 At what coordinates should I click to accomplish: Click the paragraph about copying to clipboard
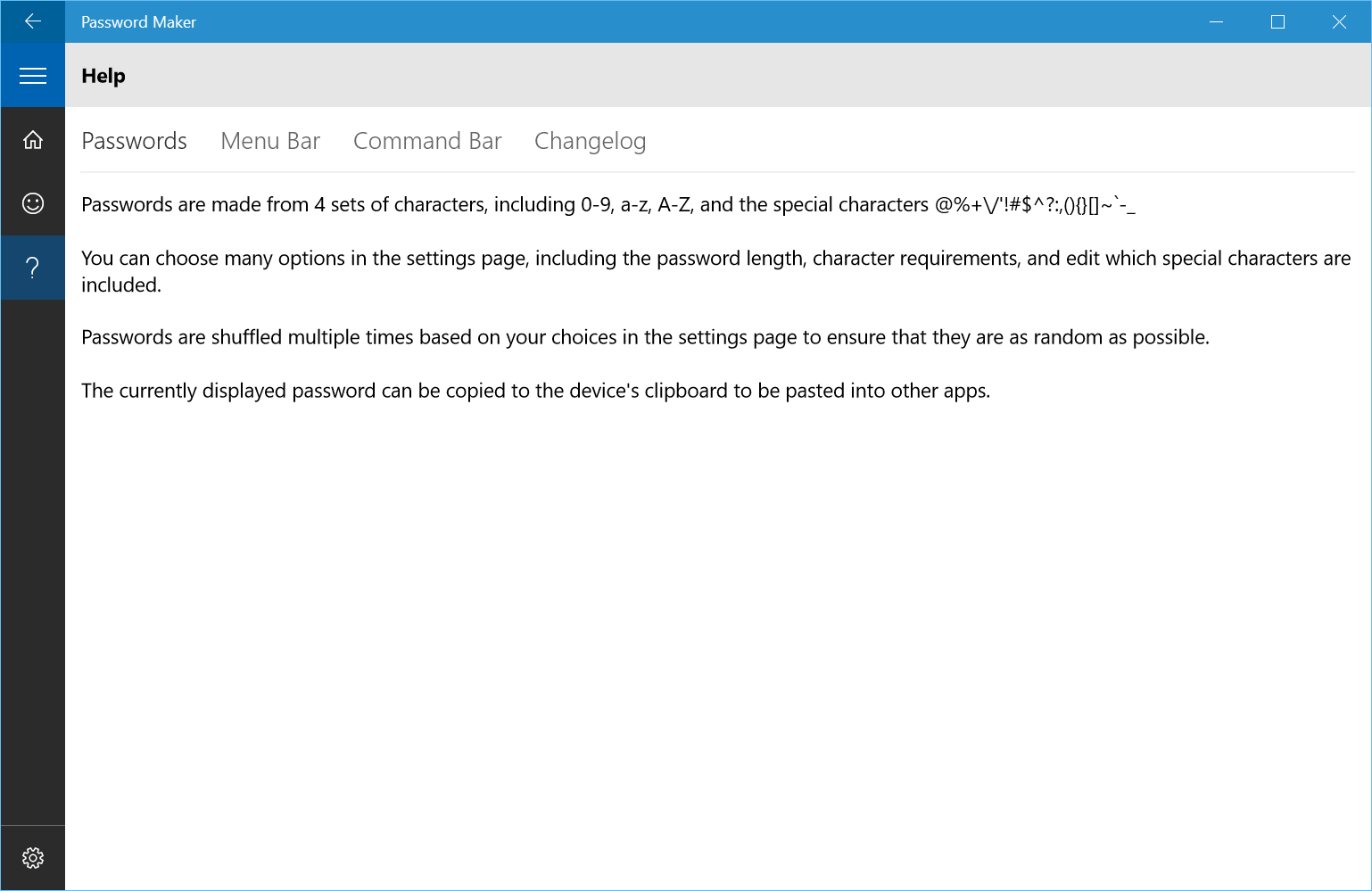[x=535, y=391]
